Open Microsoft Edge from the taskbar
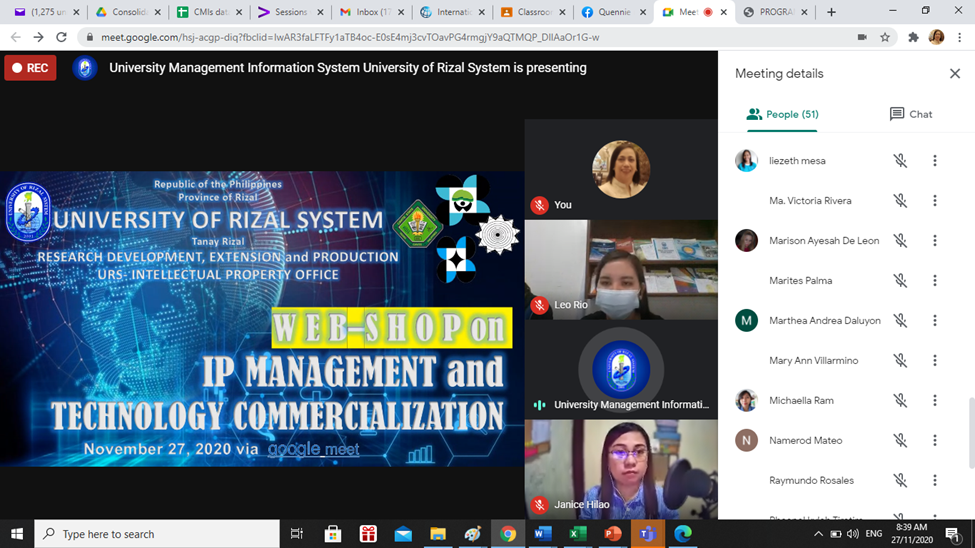The width and height of the screenshot is (975, 548). (683, 534)
